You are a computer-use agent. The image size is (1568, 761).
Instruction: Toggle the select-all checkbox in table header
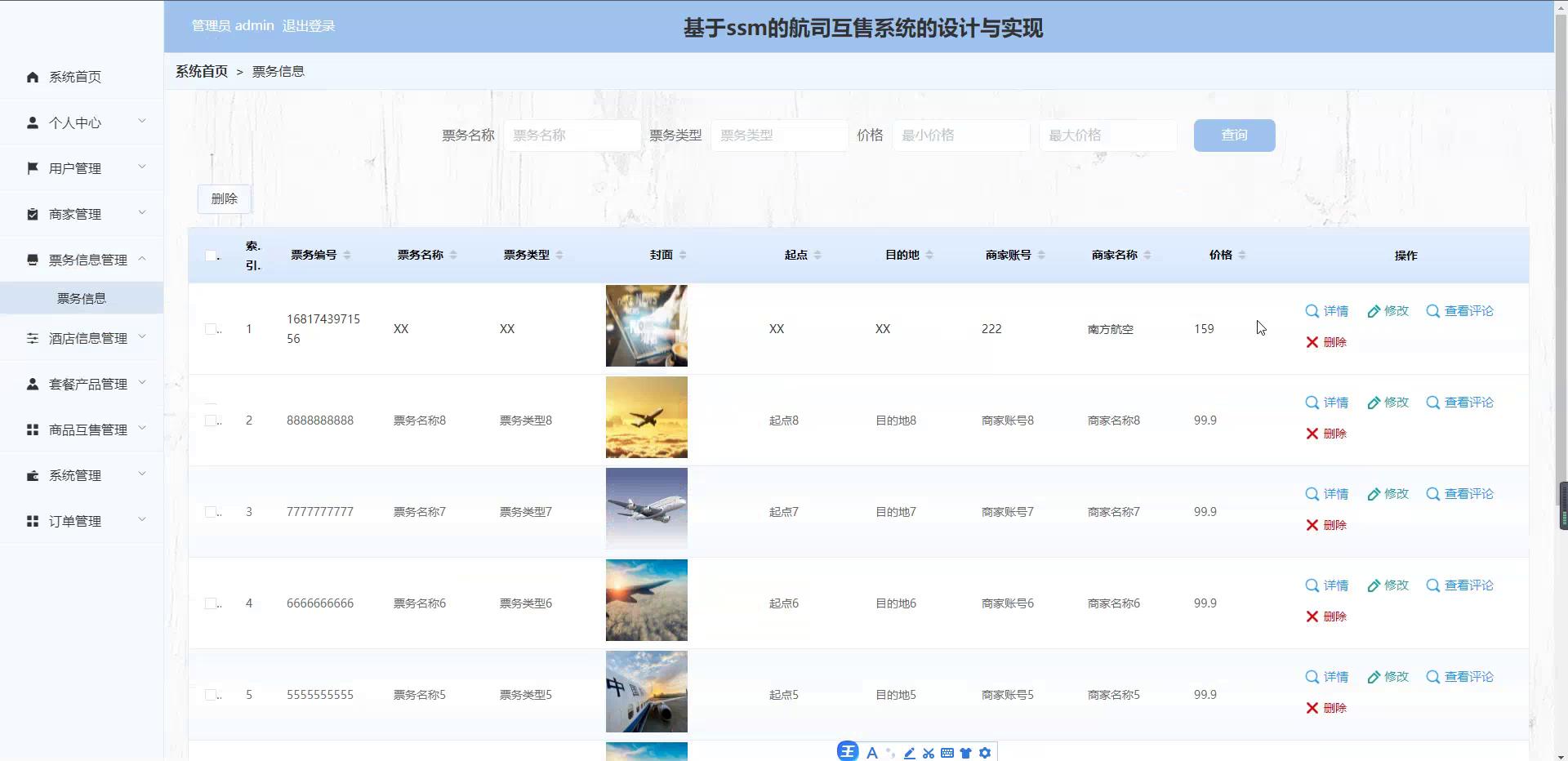[x=211, y=256]
